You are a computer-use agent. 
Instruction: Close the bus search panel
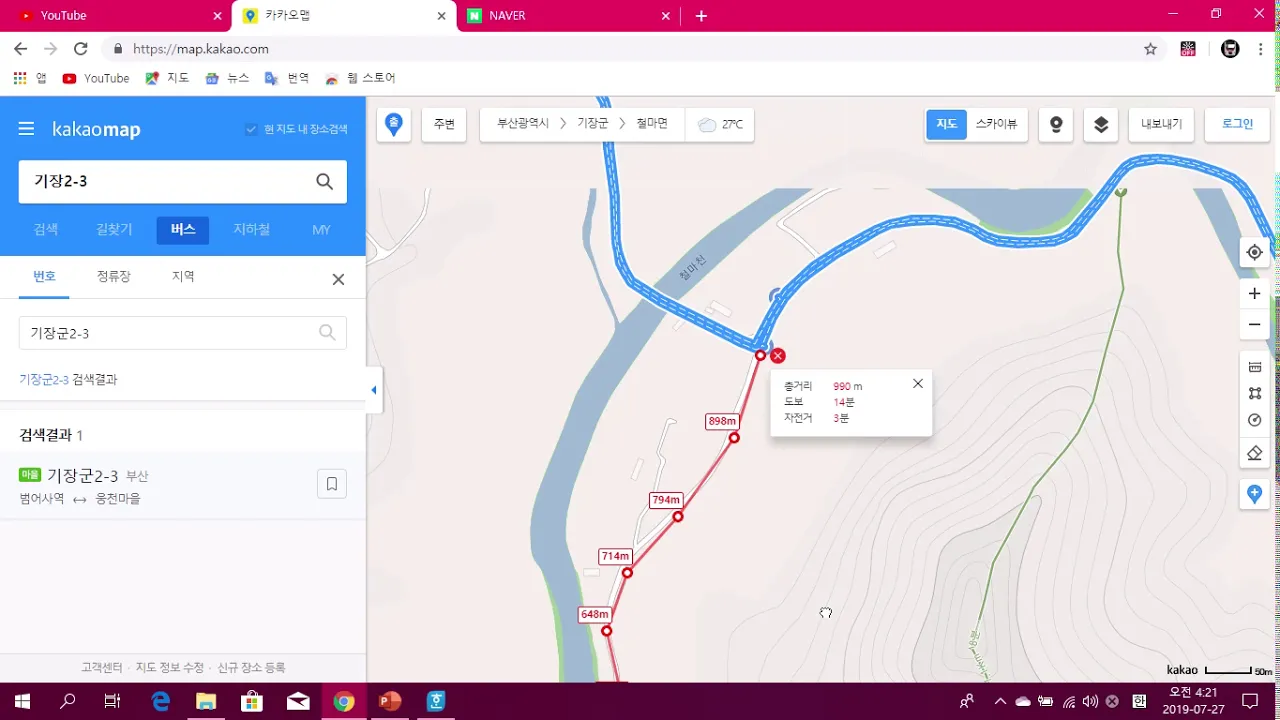point(338,279)
